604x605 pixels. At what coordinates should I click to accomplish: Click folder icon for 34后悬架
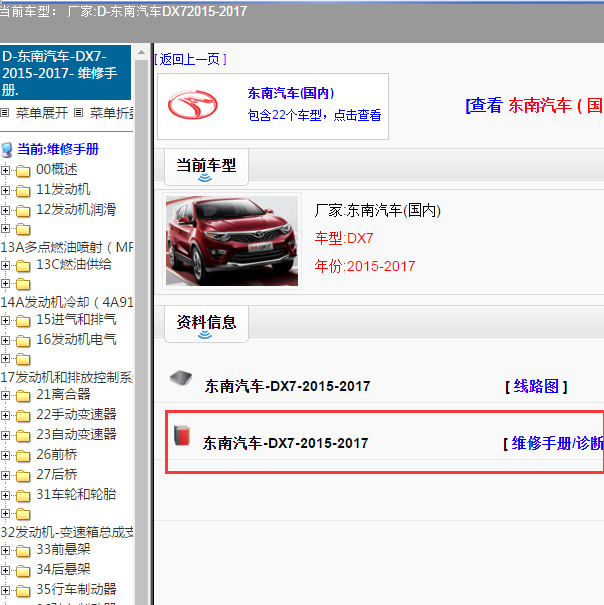point(23,571)
